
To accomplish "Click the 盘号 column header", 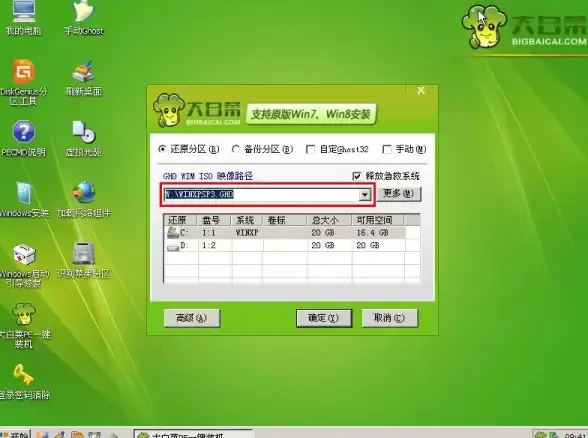I will 215,220.
